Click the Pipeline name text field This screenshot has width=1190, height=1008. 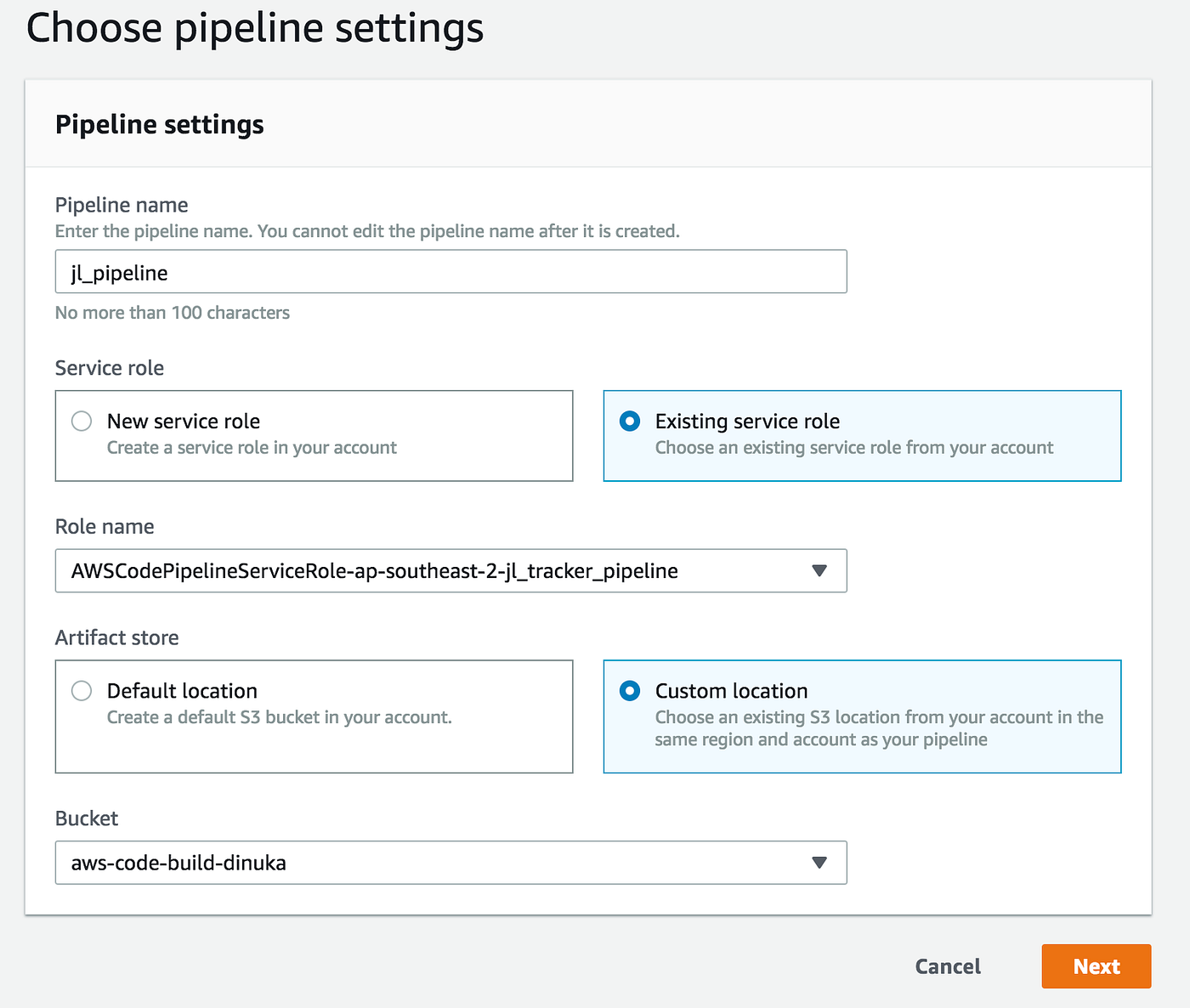(450, 272)
